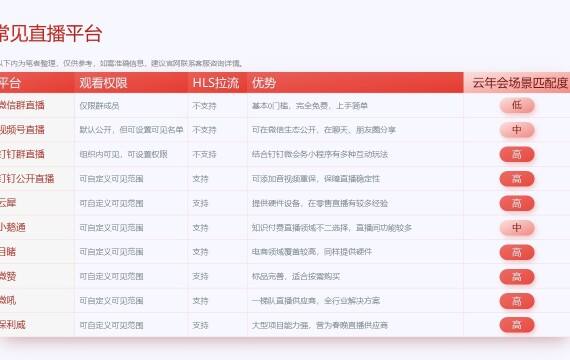Click 支持 in the 微赞 row
Screen dimensions: 570x360
click(200, 276)
